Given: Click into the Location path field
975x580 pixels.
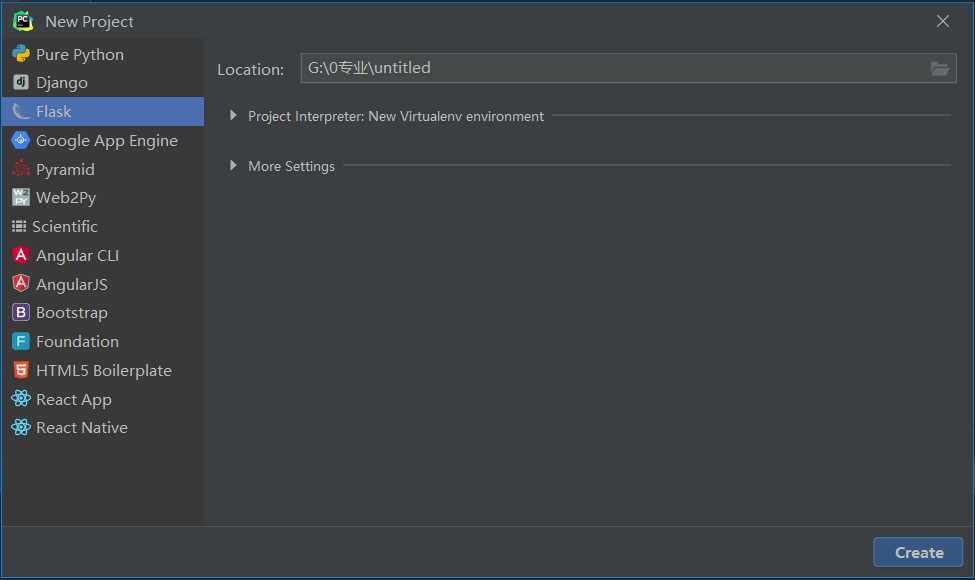Looking at the screenshot, I should point(628,68).
